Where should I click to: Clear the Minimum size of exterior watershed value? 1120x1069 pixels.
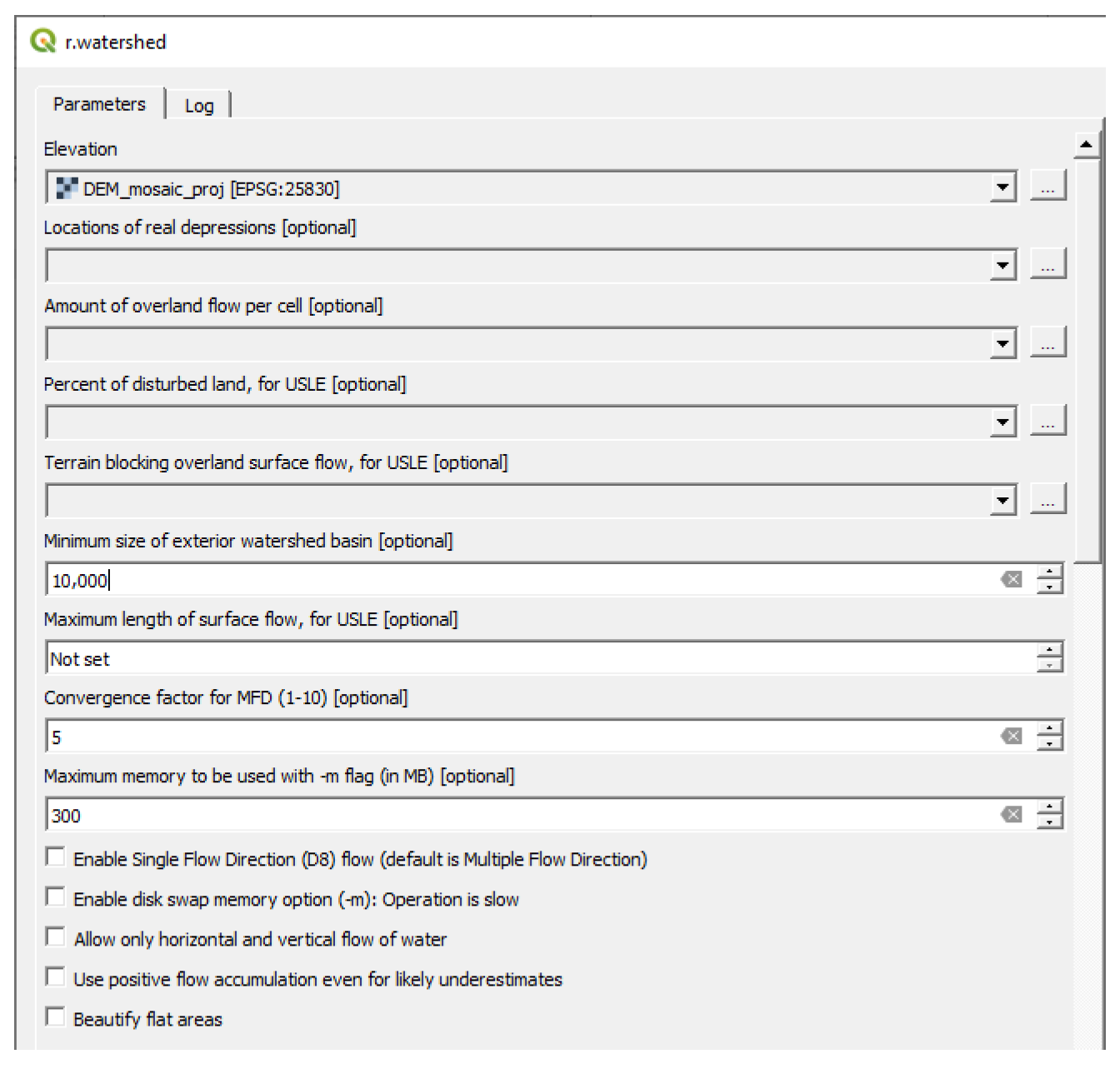pyautogui.click(x=1011, y=580)
